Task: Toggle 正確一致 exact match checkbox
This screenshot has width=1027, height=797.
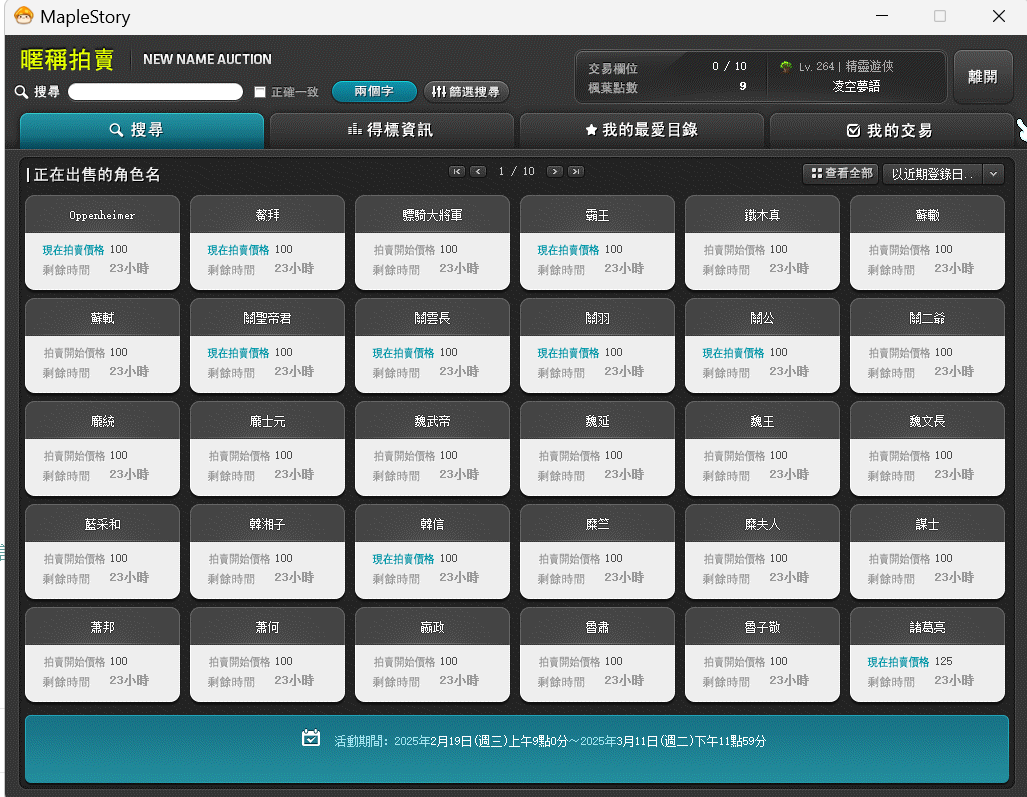Action: pos(260,92)
